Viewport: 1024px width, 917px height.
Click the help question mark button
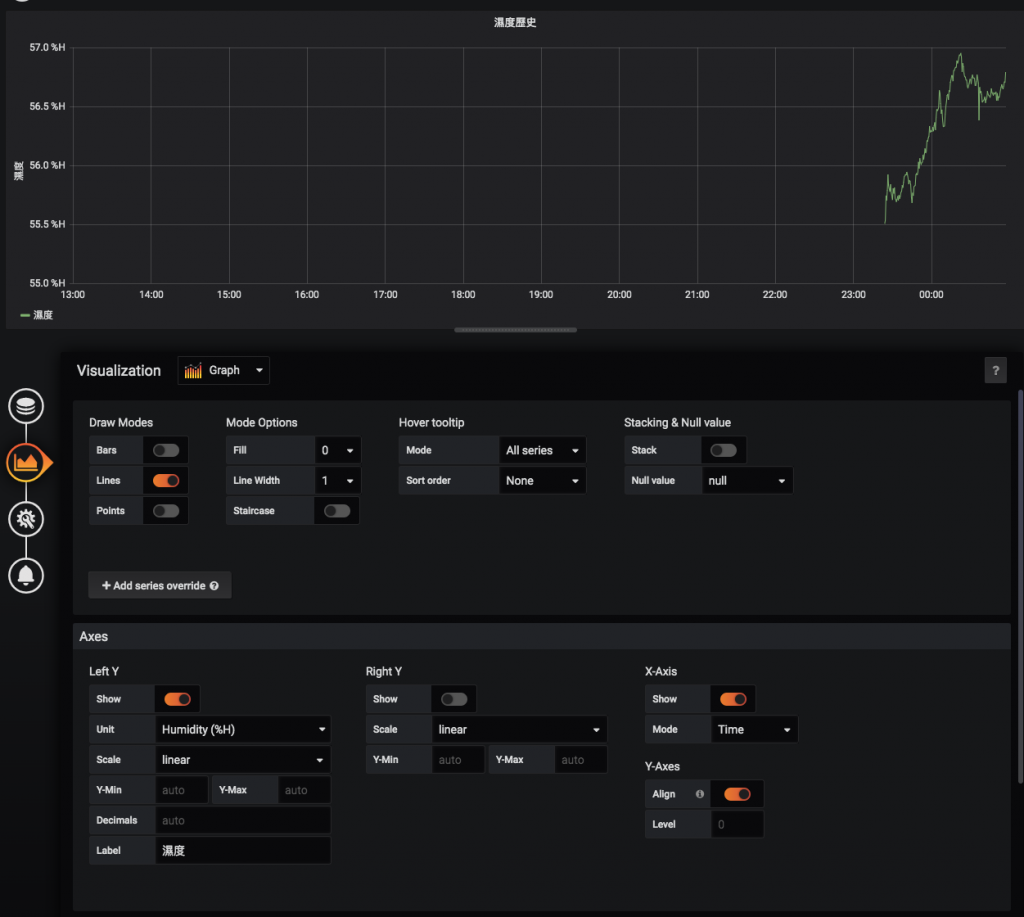coord(995,370)
